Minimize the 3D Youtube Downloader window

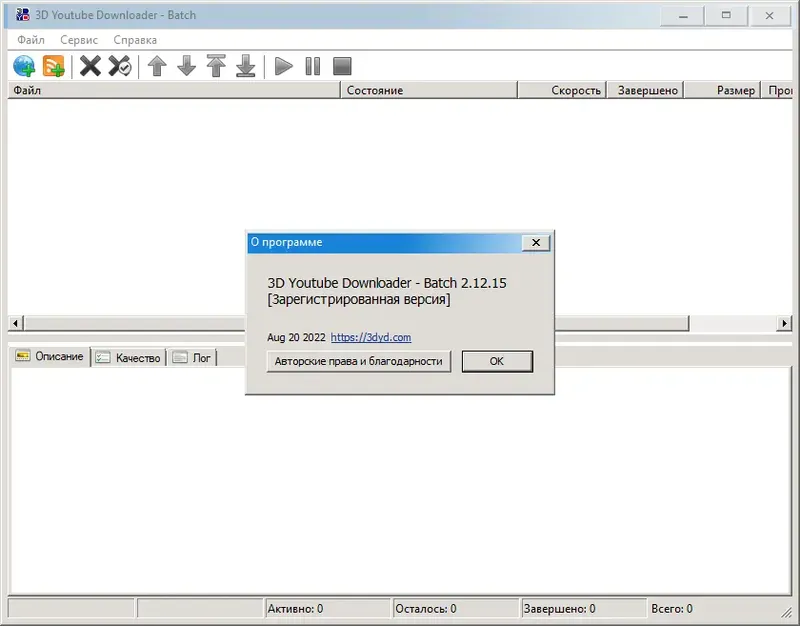coord(683,16)
